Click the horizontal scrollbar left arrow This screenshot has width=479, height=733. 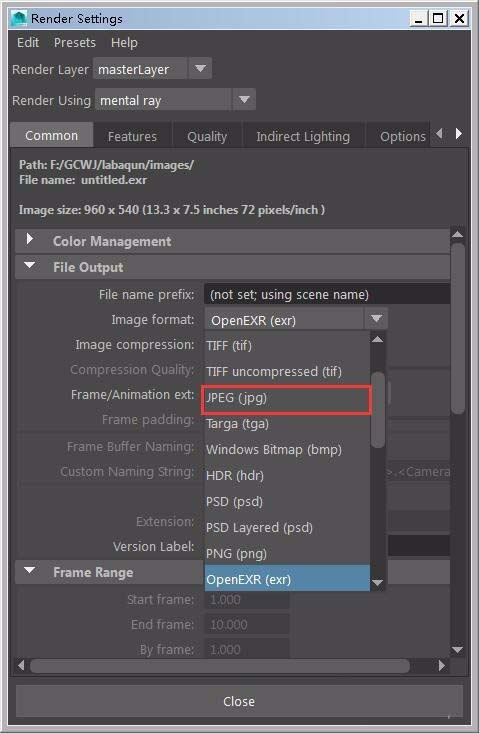21,665
